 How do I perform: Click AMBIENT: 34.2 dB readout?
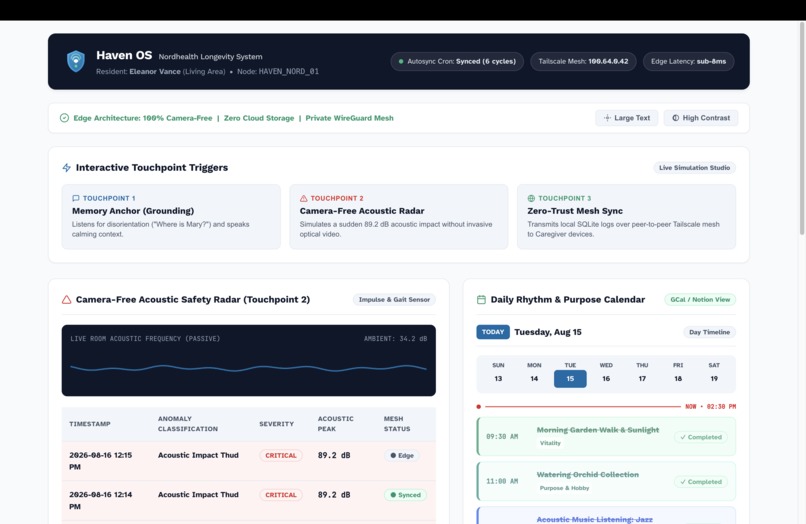click(395, 338)
